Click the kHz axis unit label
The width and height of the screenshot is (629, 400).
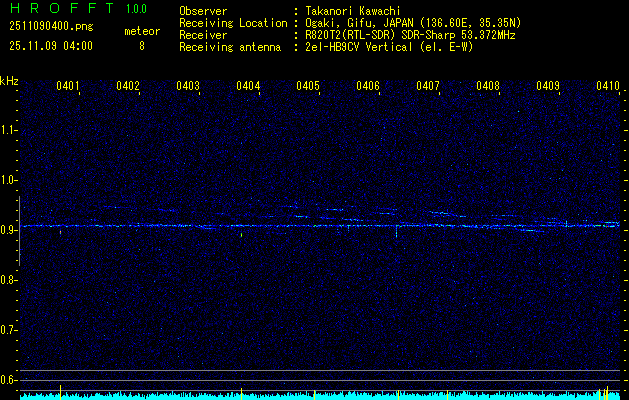pos(9,80)
